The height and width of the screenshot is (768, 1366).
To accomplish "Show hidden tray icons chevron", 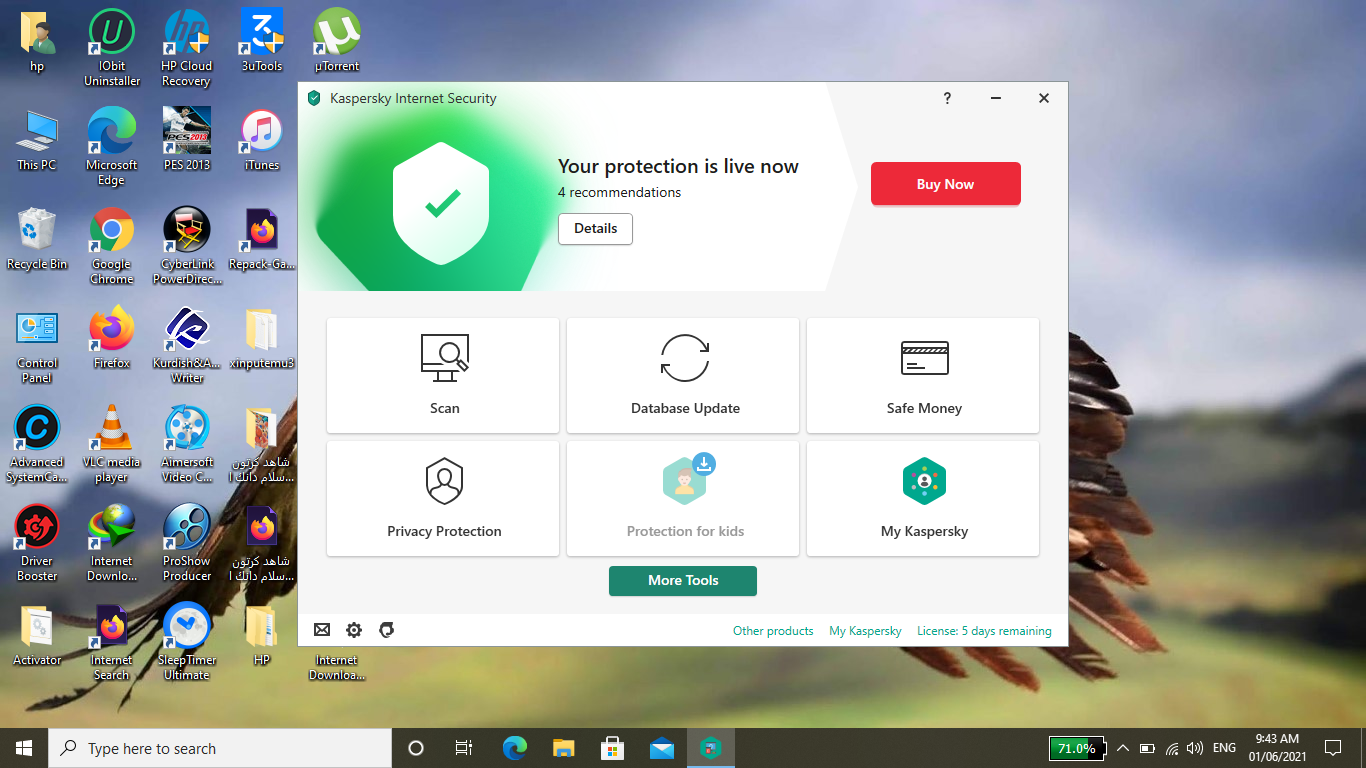I will 1122,748.
